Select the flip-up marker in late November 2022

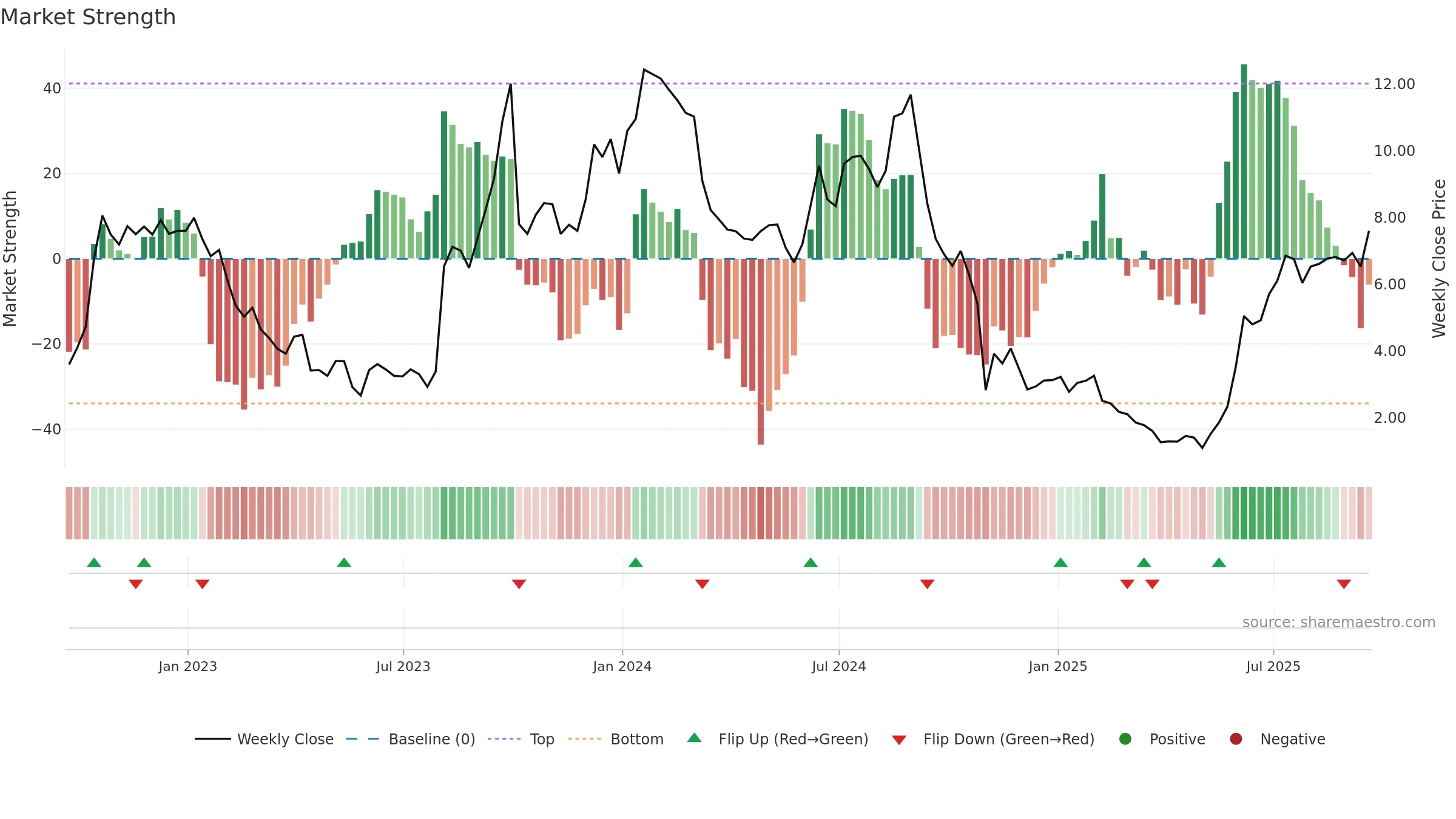tap(144, 562)
